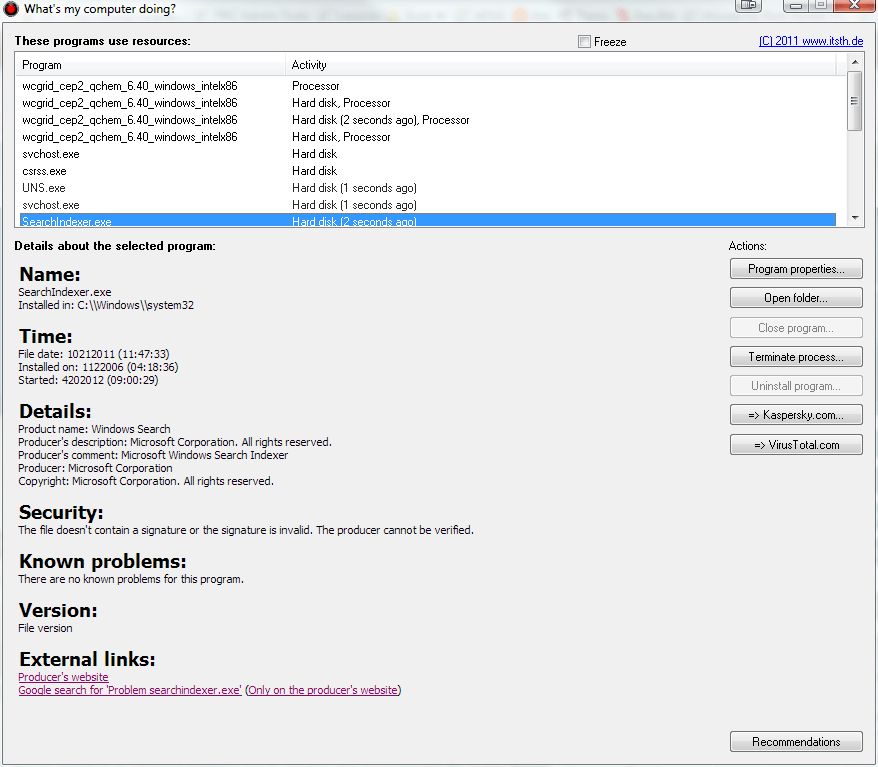Select UNS.exe in the program list
The width and height of the screenshot is (878, 767).
[x=43, y=188]
